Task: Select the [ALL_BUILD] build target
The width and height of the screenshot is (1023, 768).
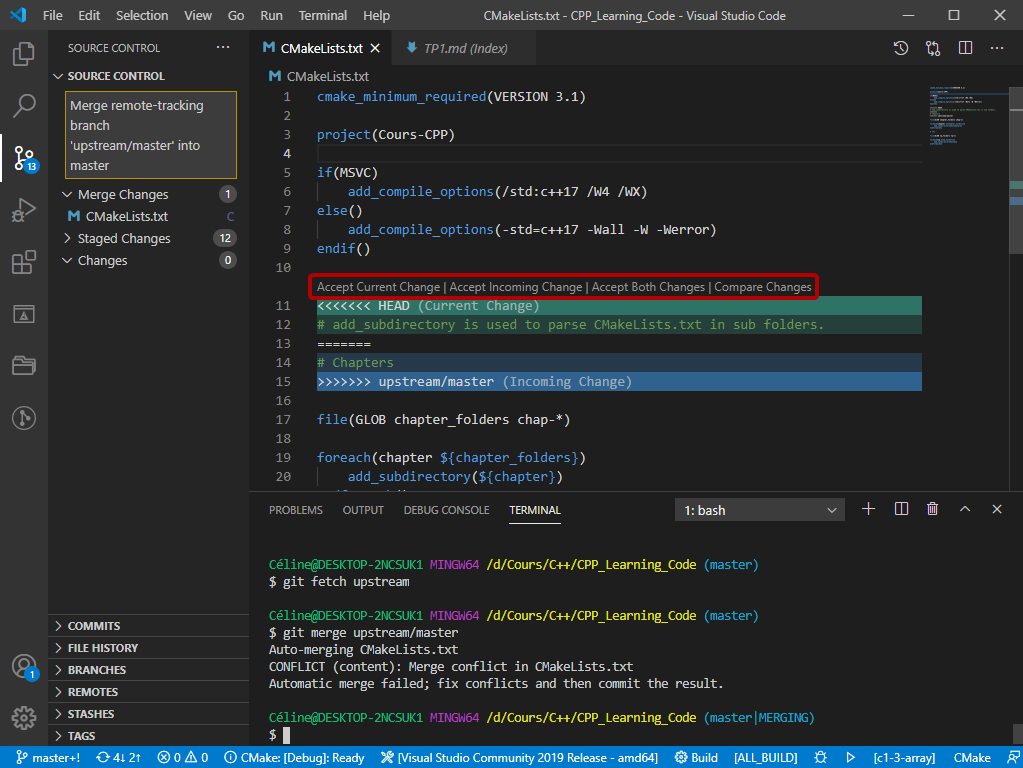Action: tap(765, 758)
